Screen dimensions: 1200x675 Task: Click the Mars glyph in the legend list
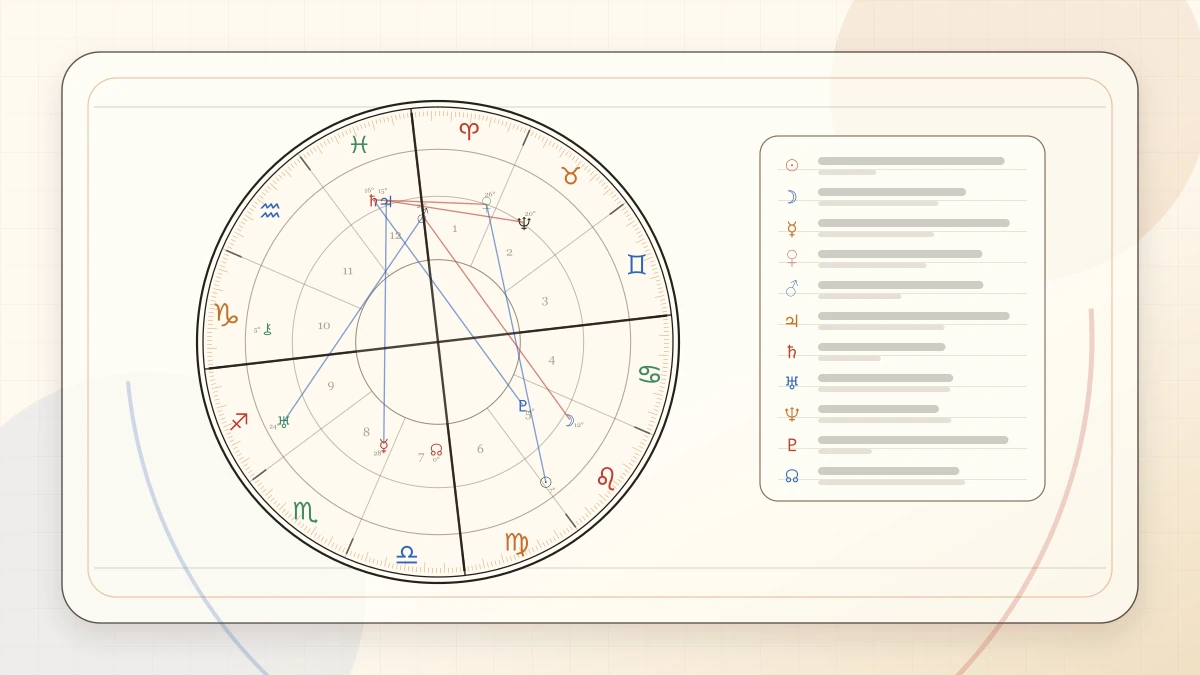point(792,289)
